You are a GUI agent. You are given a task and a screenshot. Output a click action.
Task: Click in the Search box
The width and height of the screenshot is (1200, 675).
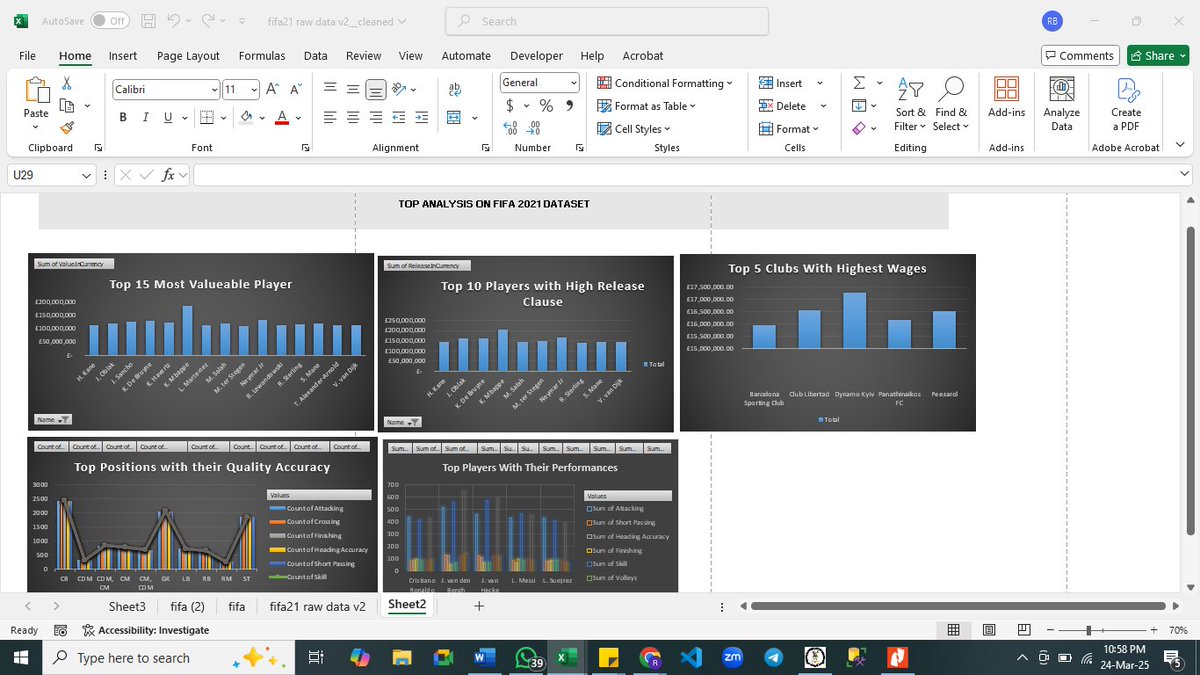[605, 21]
